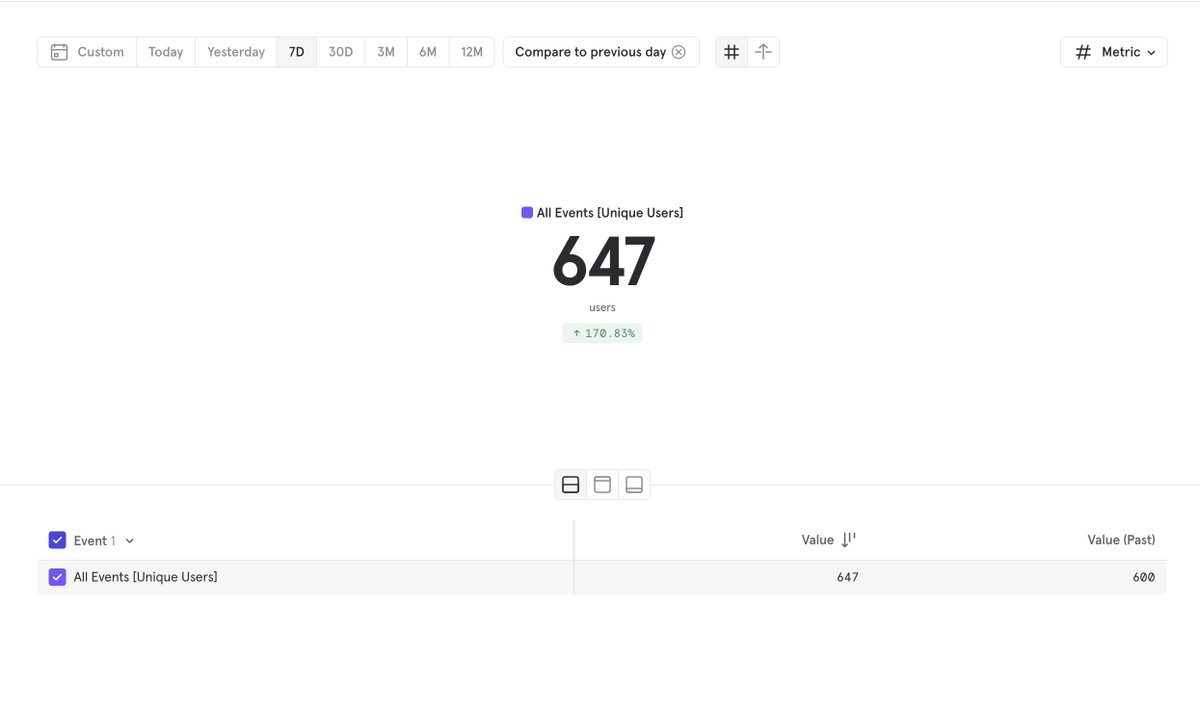Open the Custom date range picker
Viewport: 1200px width, 711px height.
tap(87, 52)
